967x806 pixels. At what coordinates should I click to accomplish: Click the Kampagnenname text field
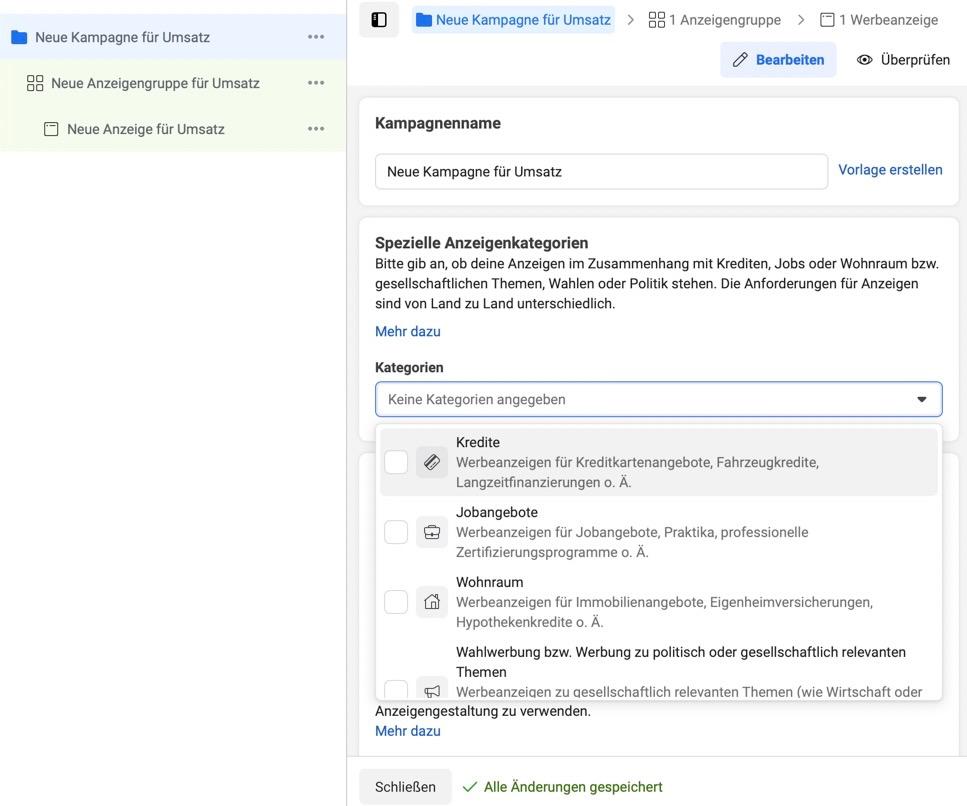point(601,172)
